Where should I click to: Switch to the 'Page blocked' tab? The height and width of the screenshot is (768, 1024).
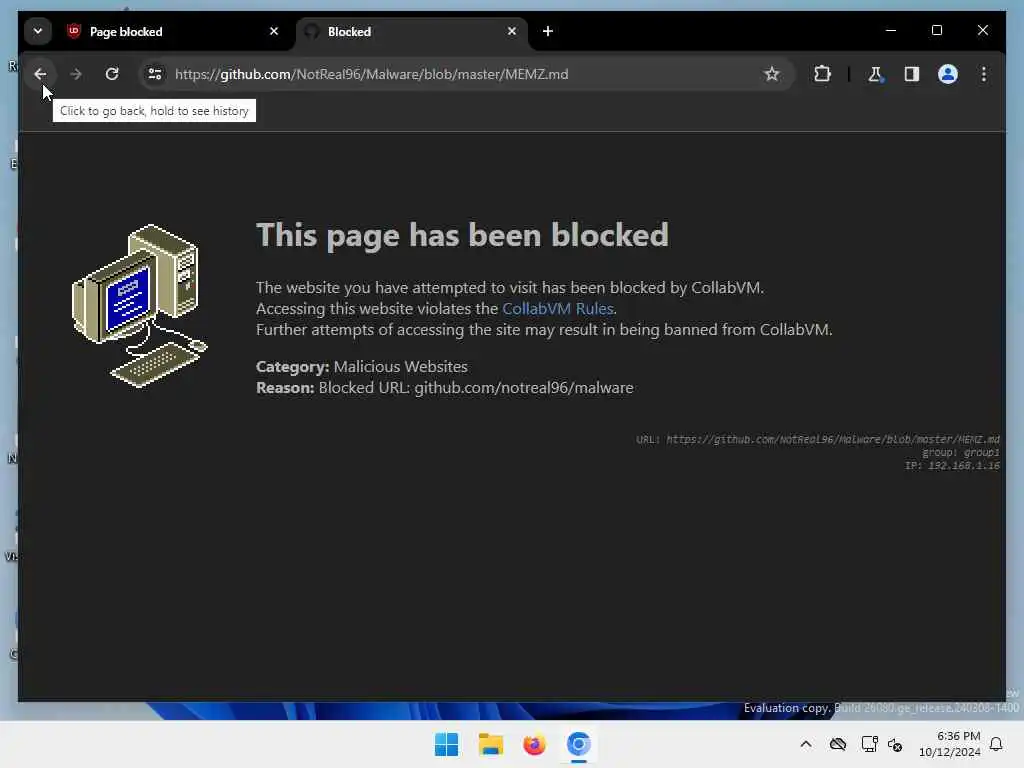tap(170, 31)
